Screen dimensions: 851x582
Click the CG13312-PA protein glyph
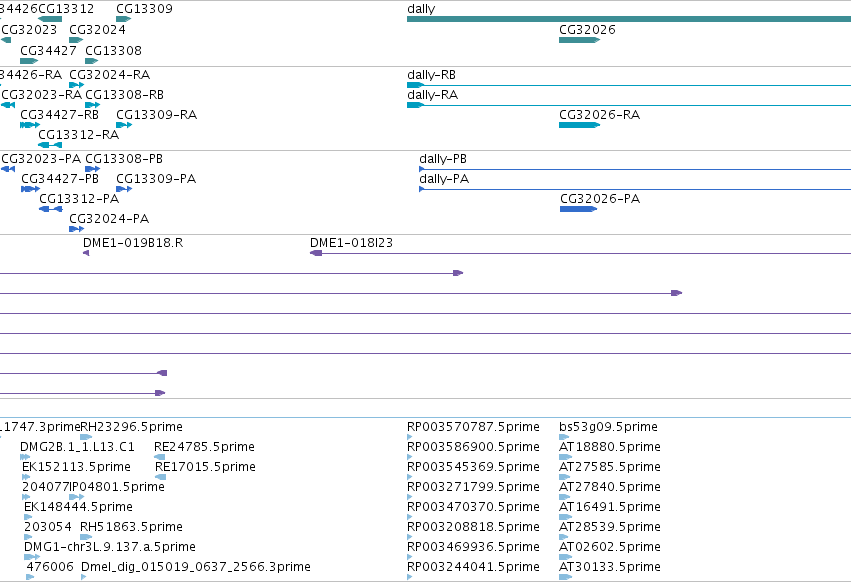pyautogui.click(x=50, y=209)
